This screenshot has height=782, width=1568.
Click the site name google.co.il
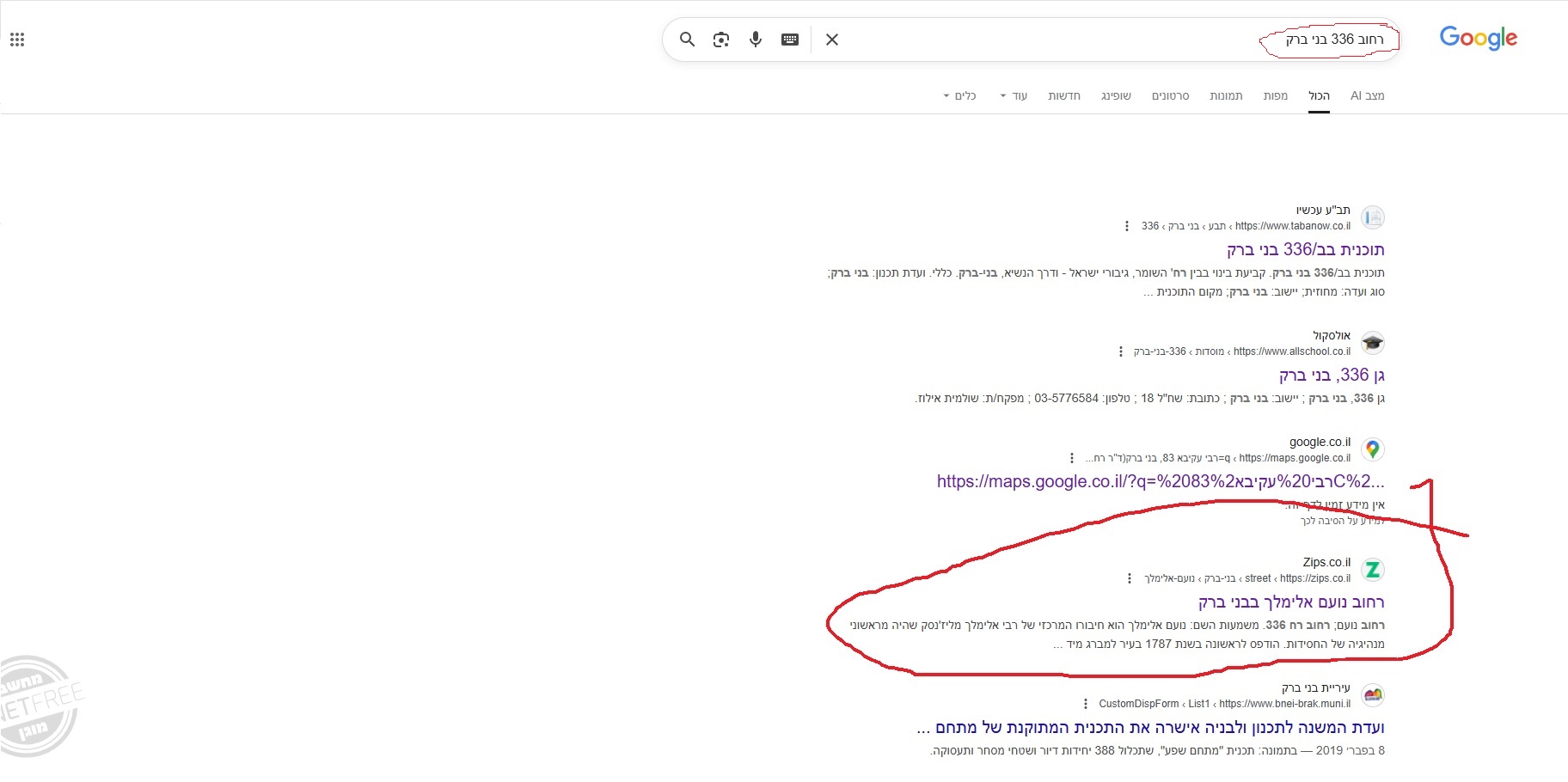coord(1320,442)
